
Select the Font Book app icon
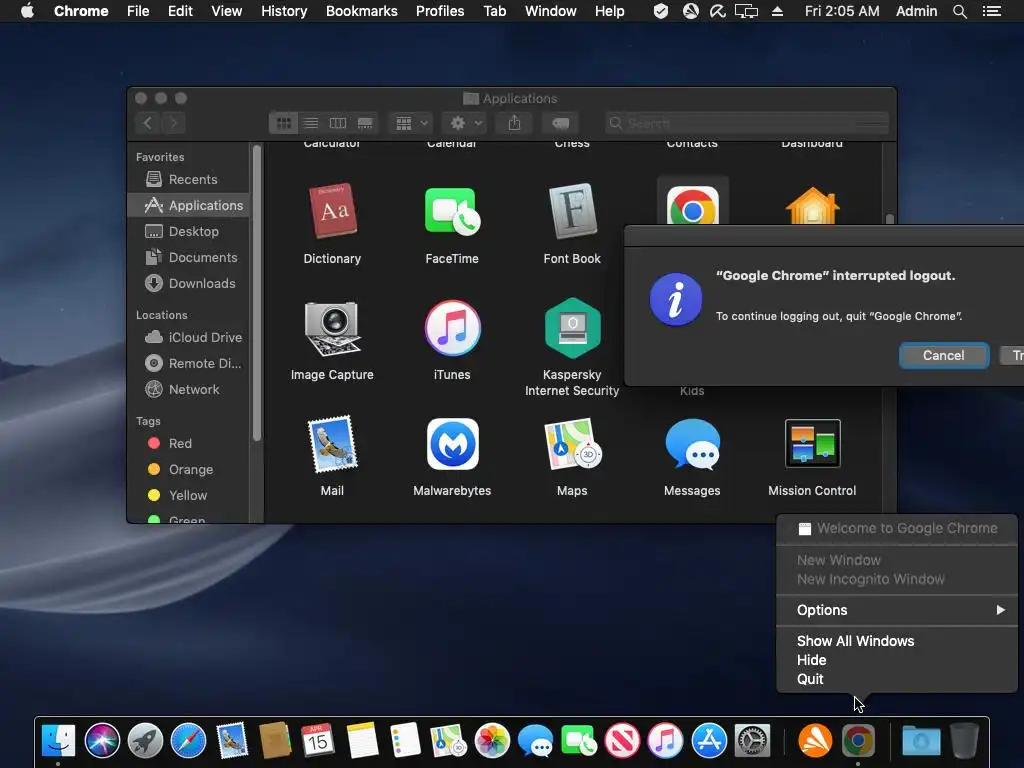[x=572, y=211]
